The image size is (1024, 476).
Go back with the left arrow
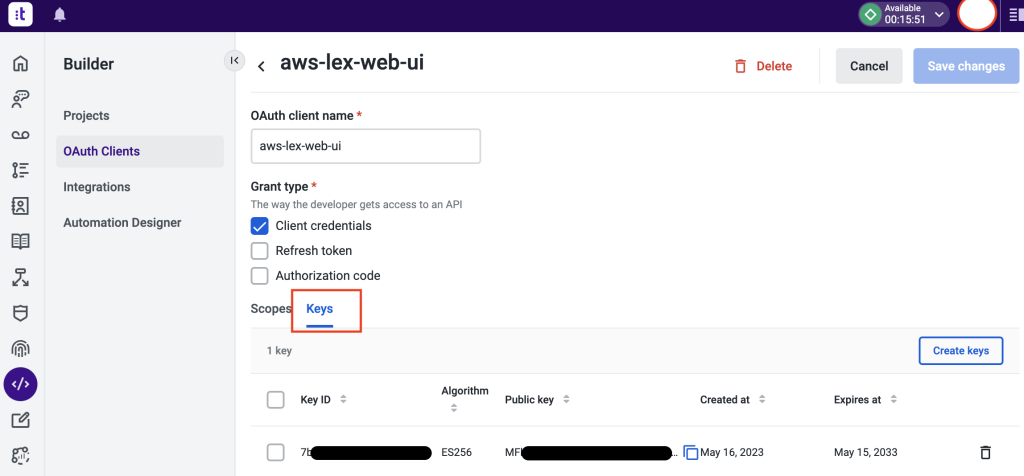[261, 66]
